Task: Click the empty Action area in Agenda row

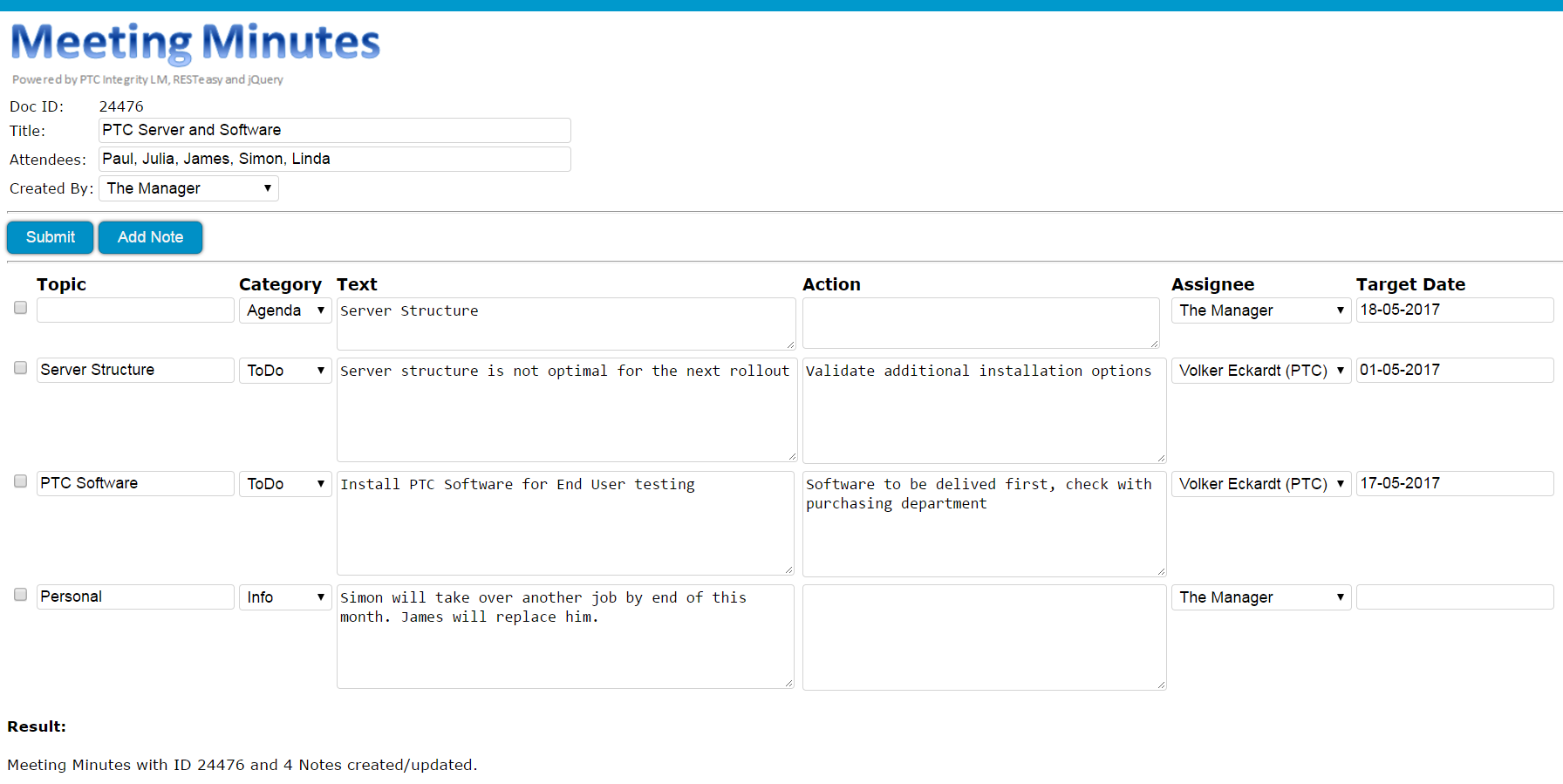Action: 981,324
